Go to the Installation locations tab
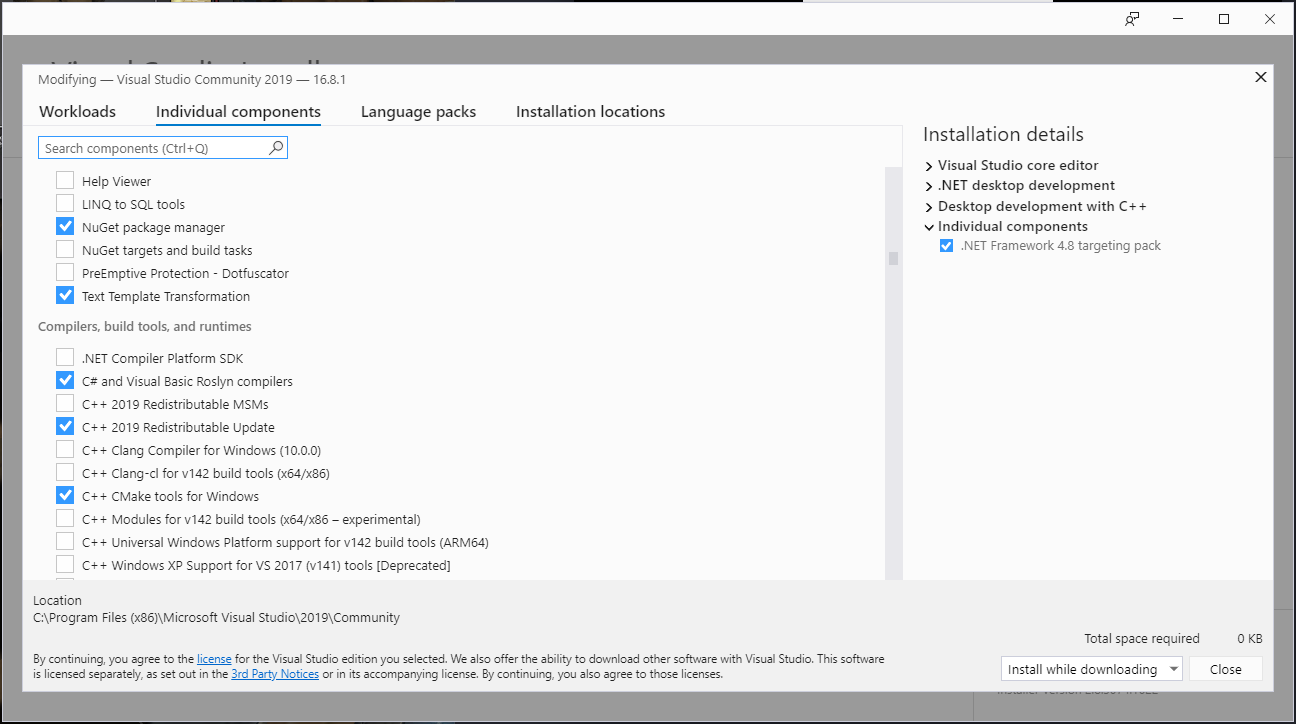The height and width of the screenshot is (724, 1296). coord(590,112)
